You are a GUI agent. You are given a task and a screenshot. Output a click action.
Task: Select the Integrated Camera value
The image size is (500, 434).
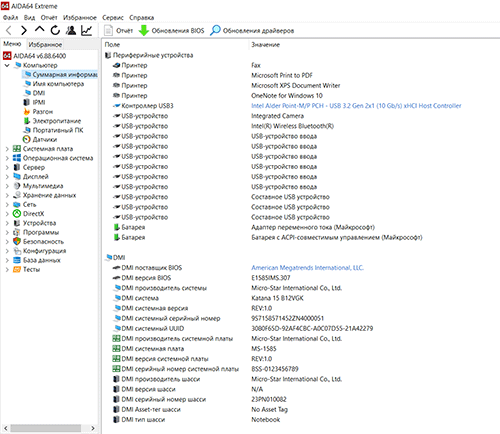(277, 116)
